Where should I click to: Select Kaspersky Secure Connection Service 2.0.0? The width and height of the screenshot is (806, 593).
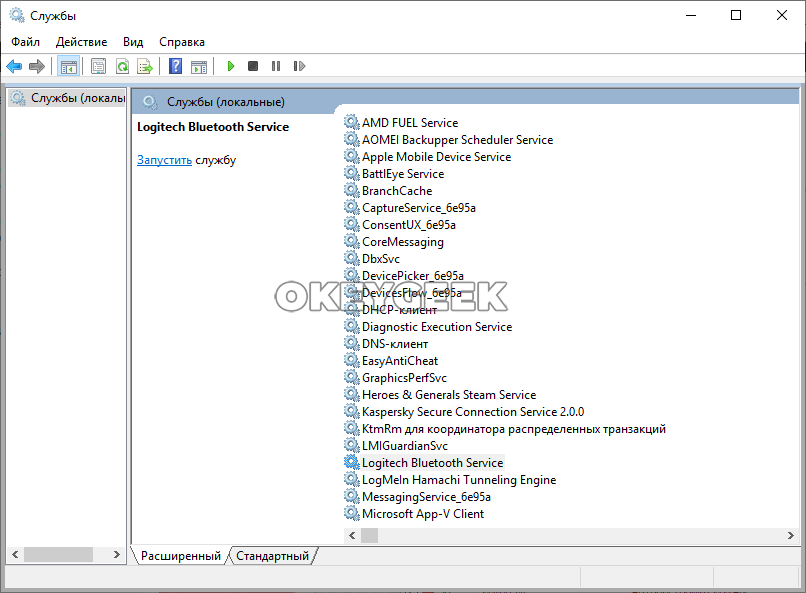click(472, 412)
